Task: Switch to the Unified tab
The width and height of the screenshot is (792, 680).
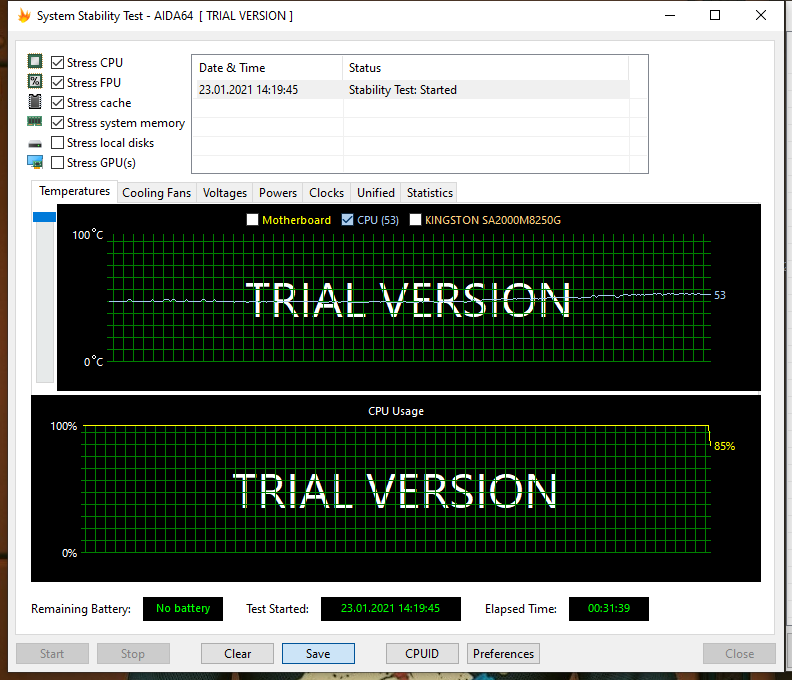Action: pyautogui.click(x=376, y=193)
